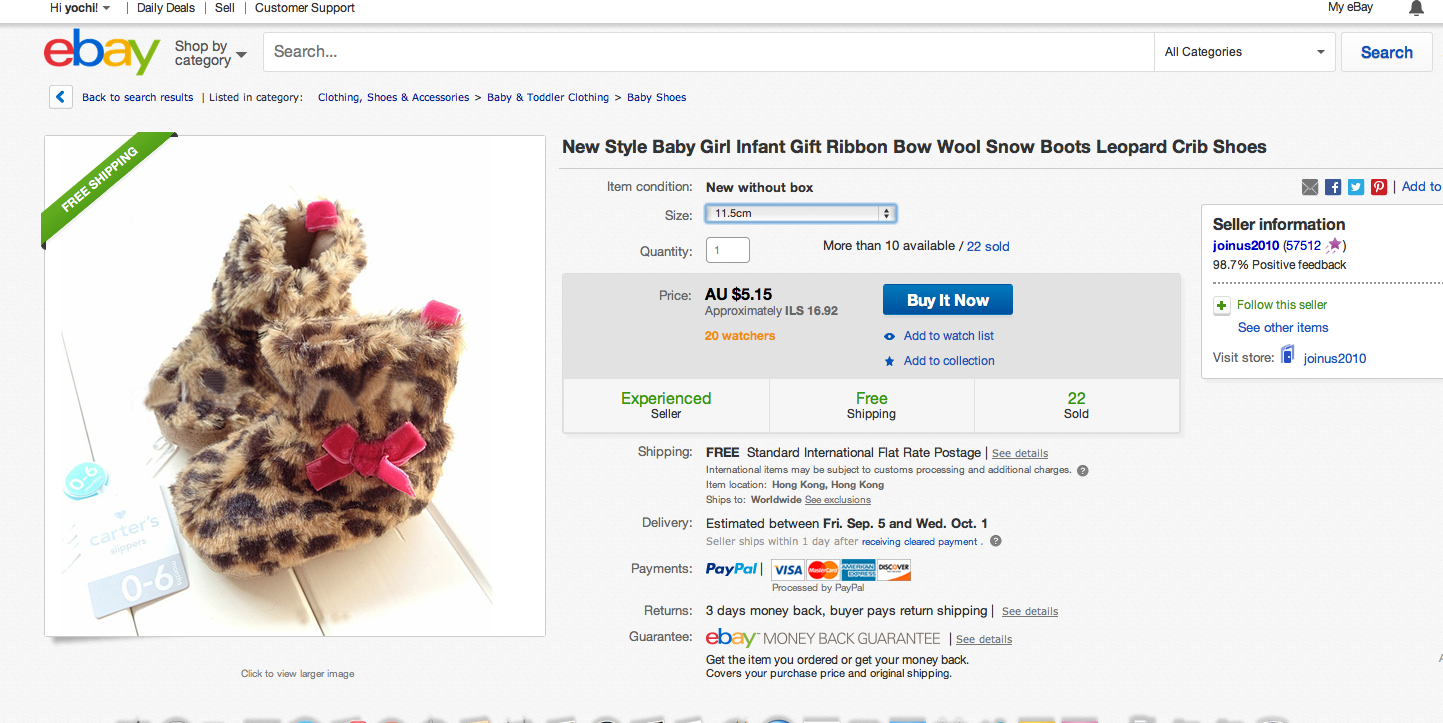The height and width of the screenshot is (723, 1443).
Task: Click the blue Search button
Action: [x=1386, y=53]
